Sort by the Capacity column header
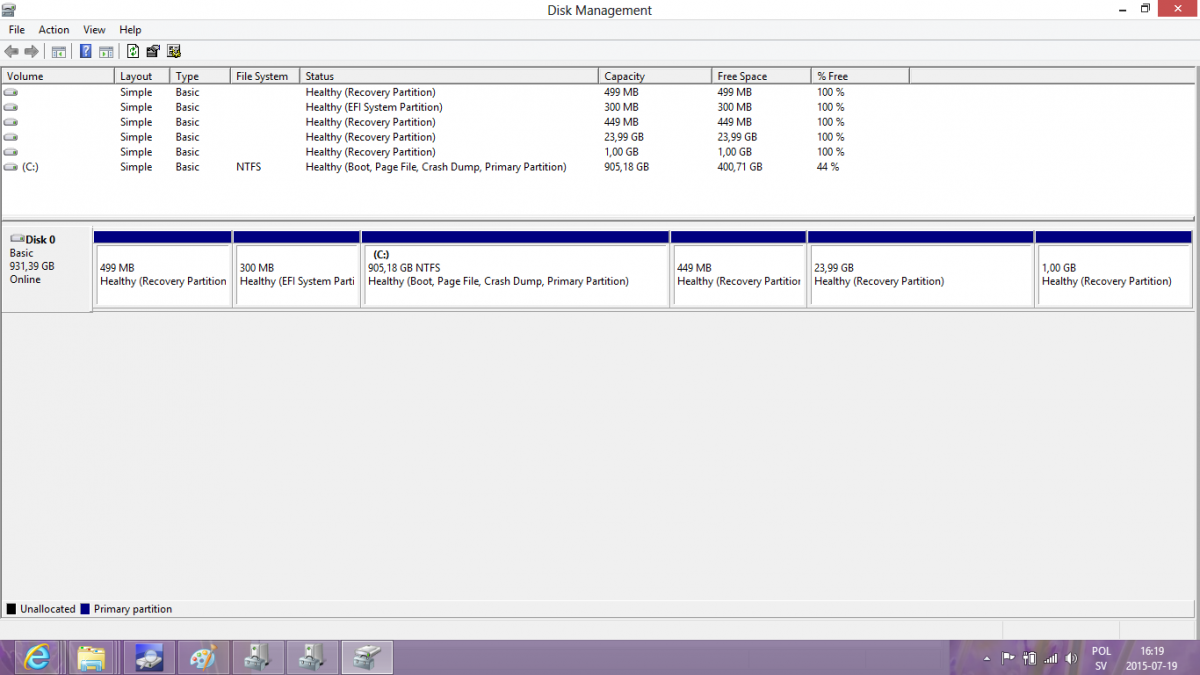The image size is (1200, 675). pyautogui.click(x=656, y=76)
